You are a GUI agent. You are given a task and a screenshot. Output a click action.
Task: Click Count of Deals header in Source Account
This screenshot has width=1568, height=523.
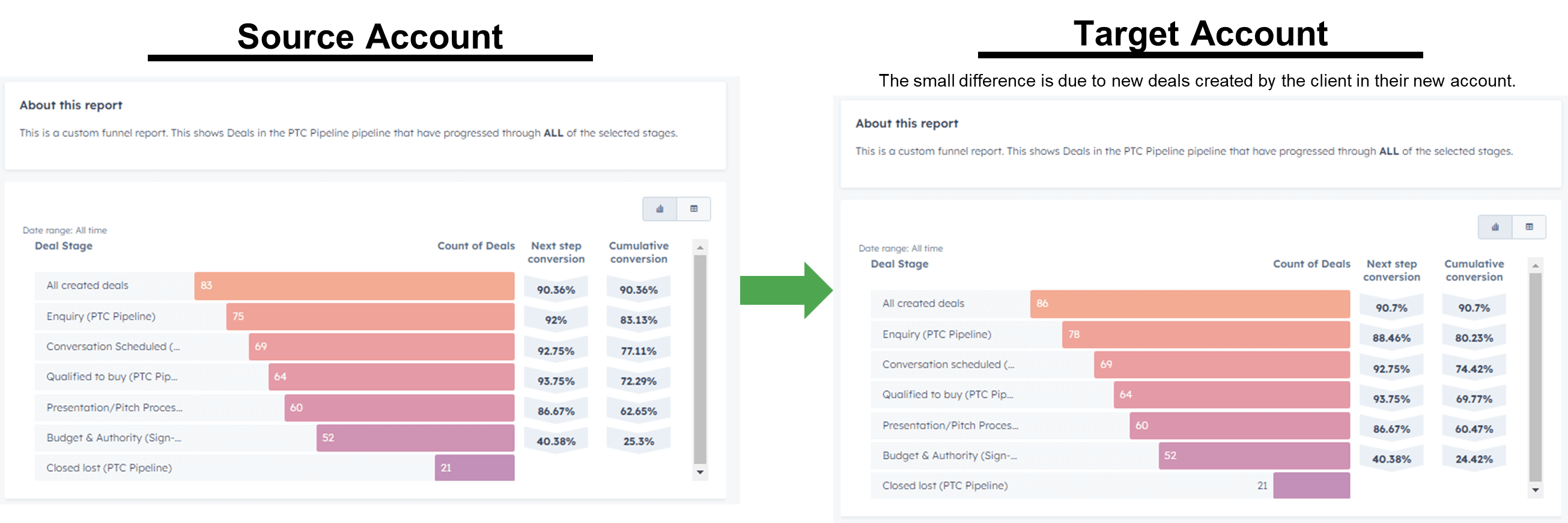(476, 246)
